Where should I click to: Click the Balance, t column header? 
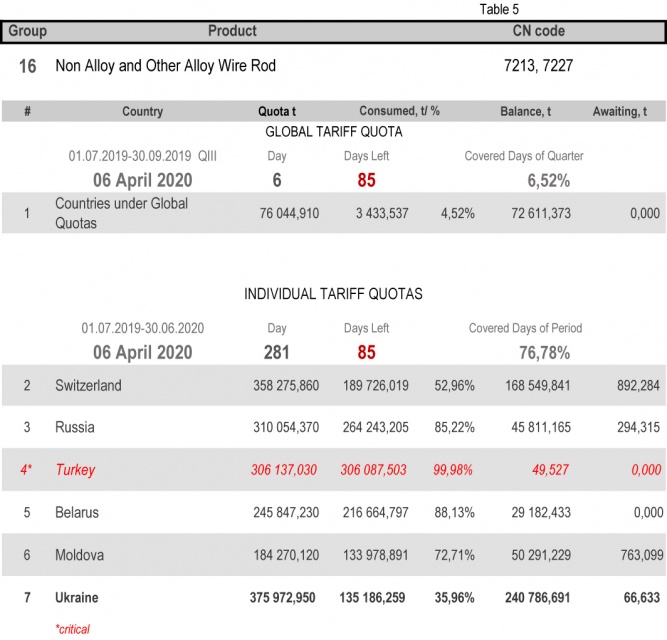tap(525, 111)
